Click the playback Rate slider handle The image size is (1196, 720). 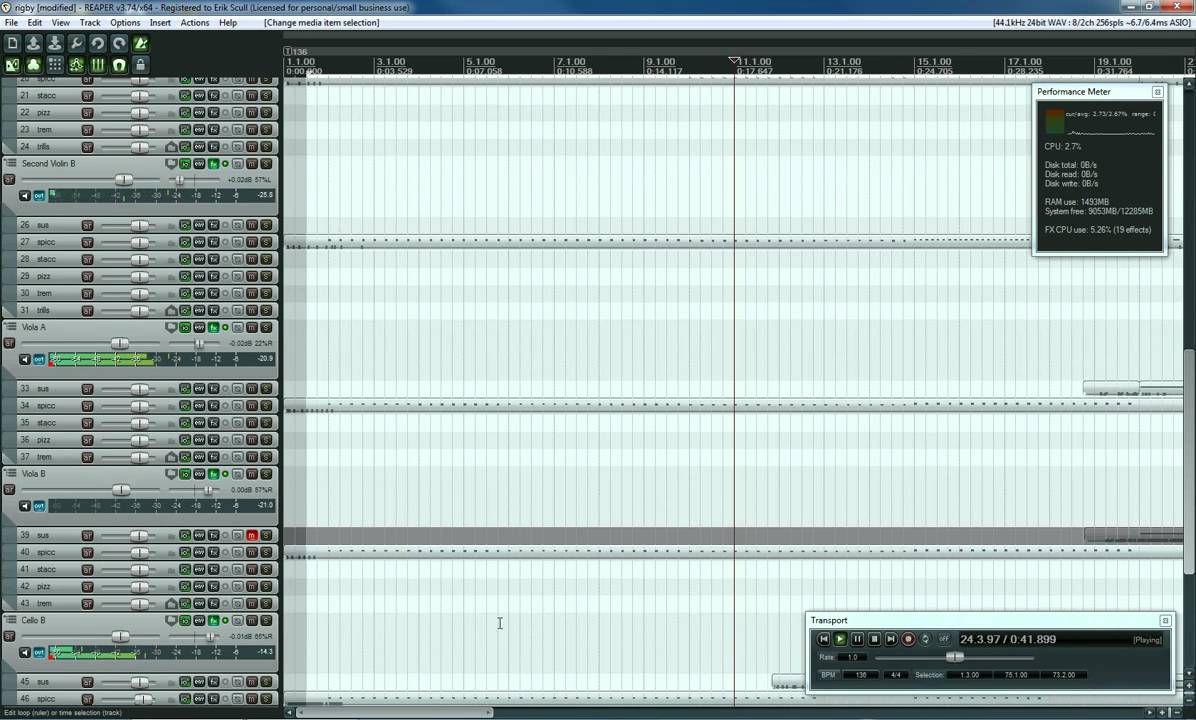tap(955, 657)
